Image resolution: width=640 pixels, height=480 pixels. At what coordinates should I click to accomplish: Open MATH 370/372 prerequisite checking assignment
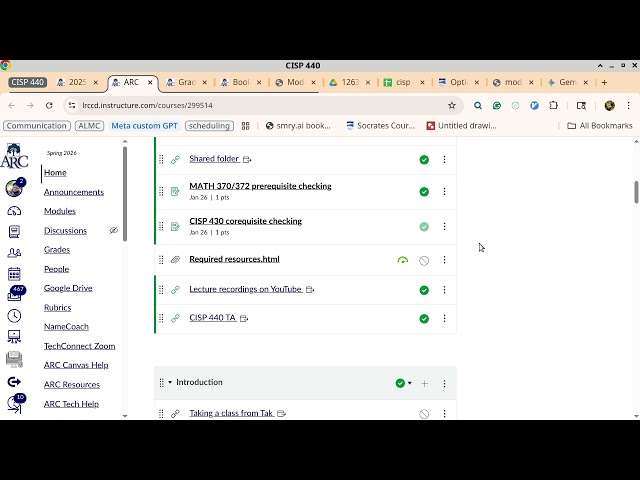click(x=260, y=186)
